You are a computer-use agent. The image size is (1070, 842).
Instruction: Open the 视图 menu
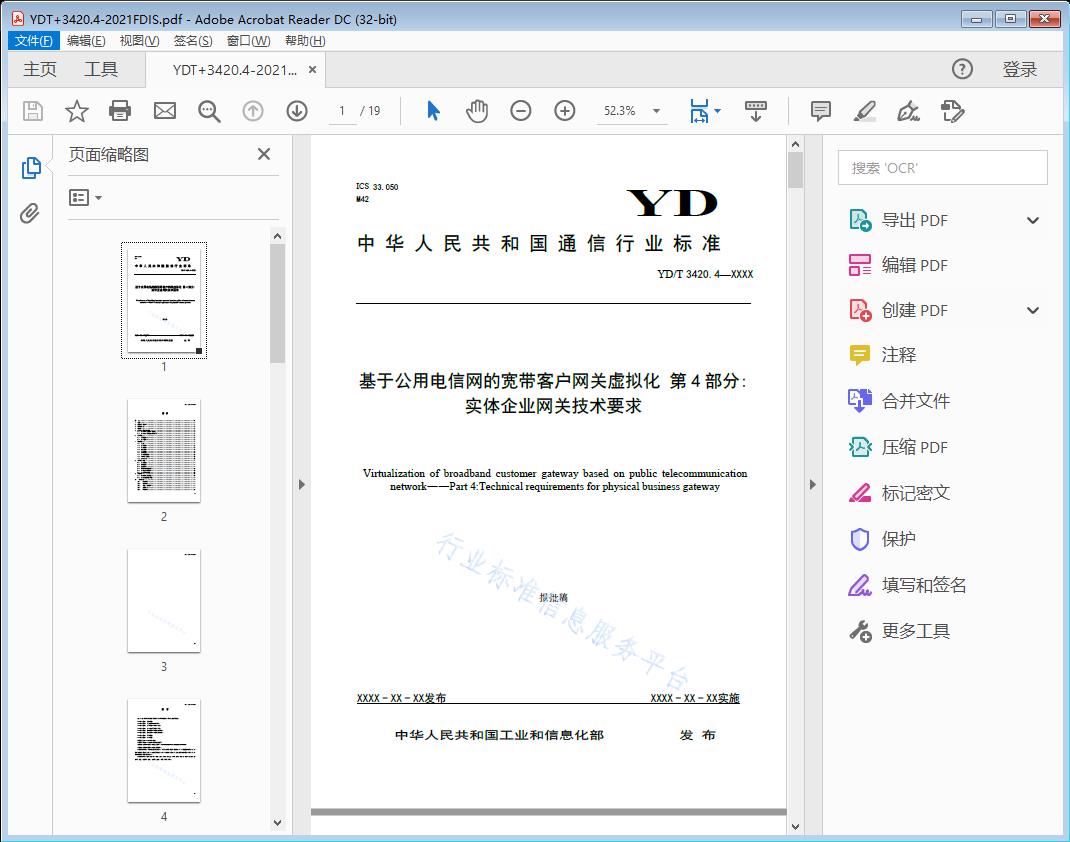tap(139, 40)
